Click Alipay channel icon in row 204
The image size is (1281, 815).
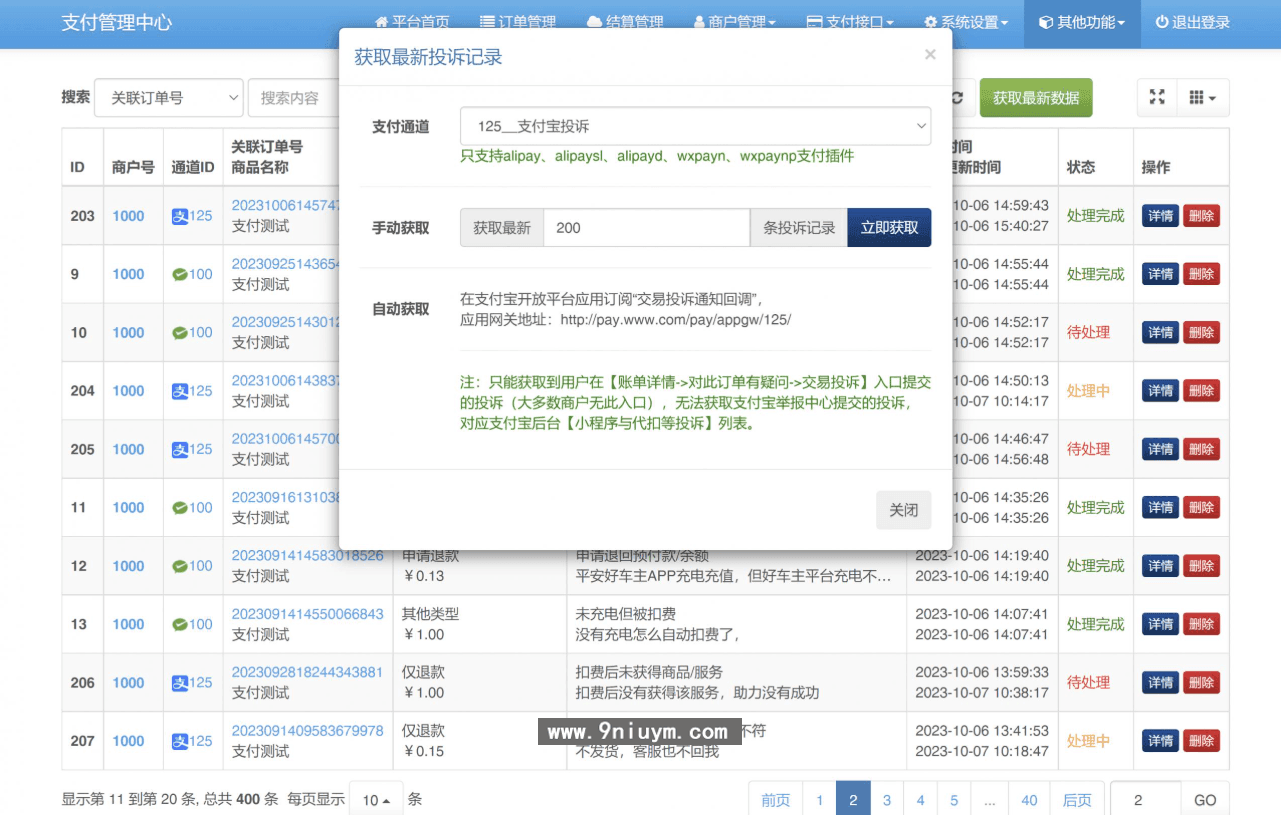180,391
